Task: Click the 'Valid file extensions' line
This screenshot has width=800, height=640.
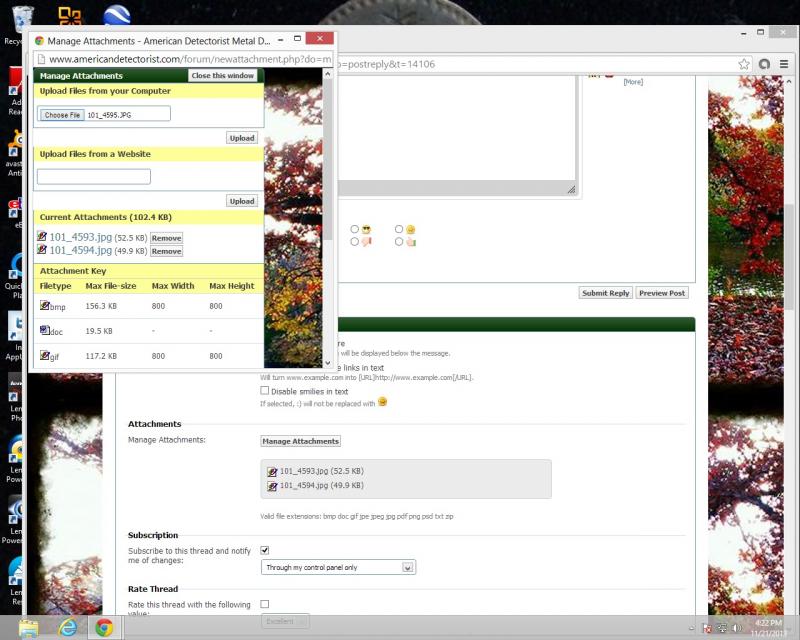Action: [357, 516]
